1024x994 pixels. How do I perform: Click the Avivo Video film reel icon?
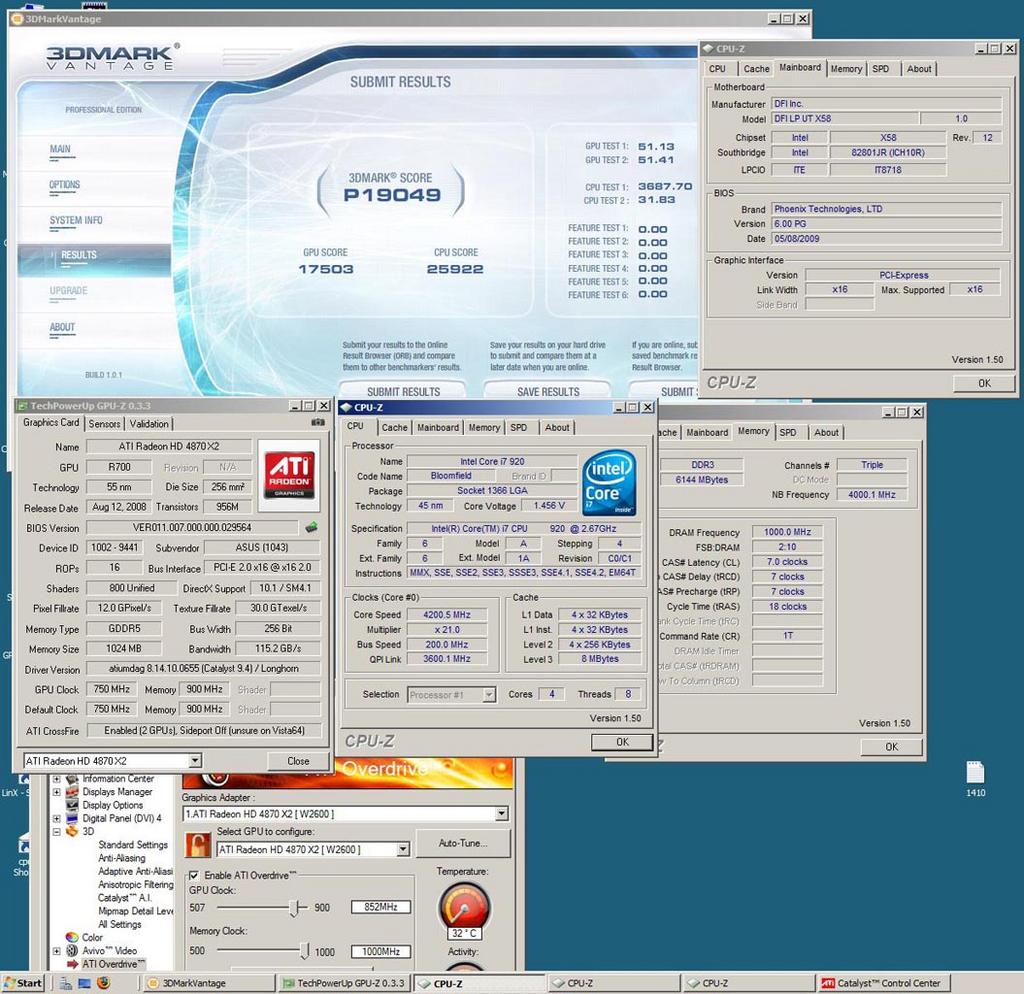[x=72, y=950]
